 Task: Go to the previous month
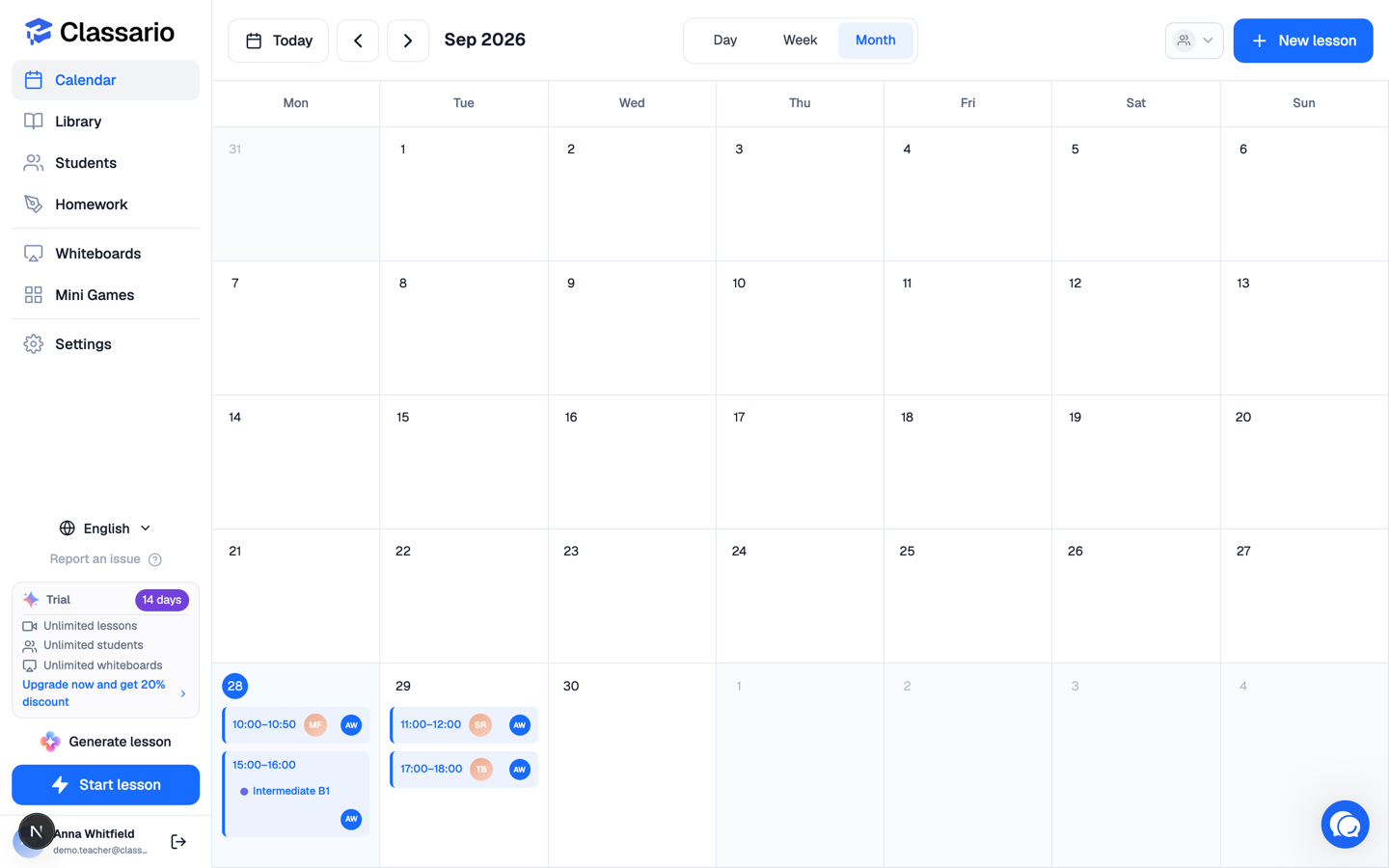click(358, 41)
